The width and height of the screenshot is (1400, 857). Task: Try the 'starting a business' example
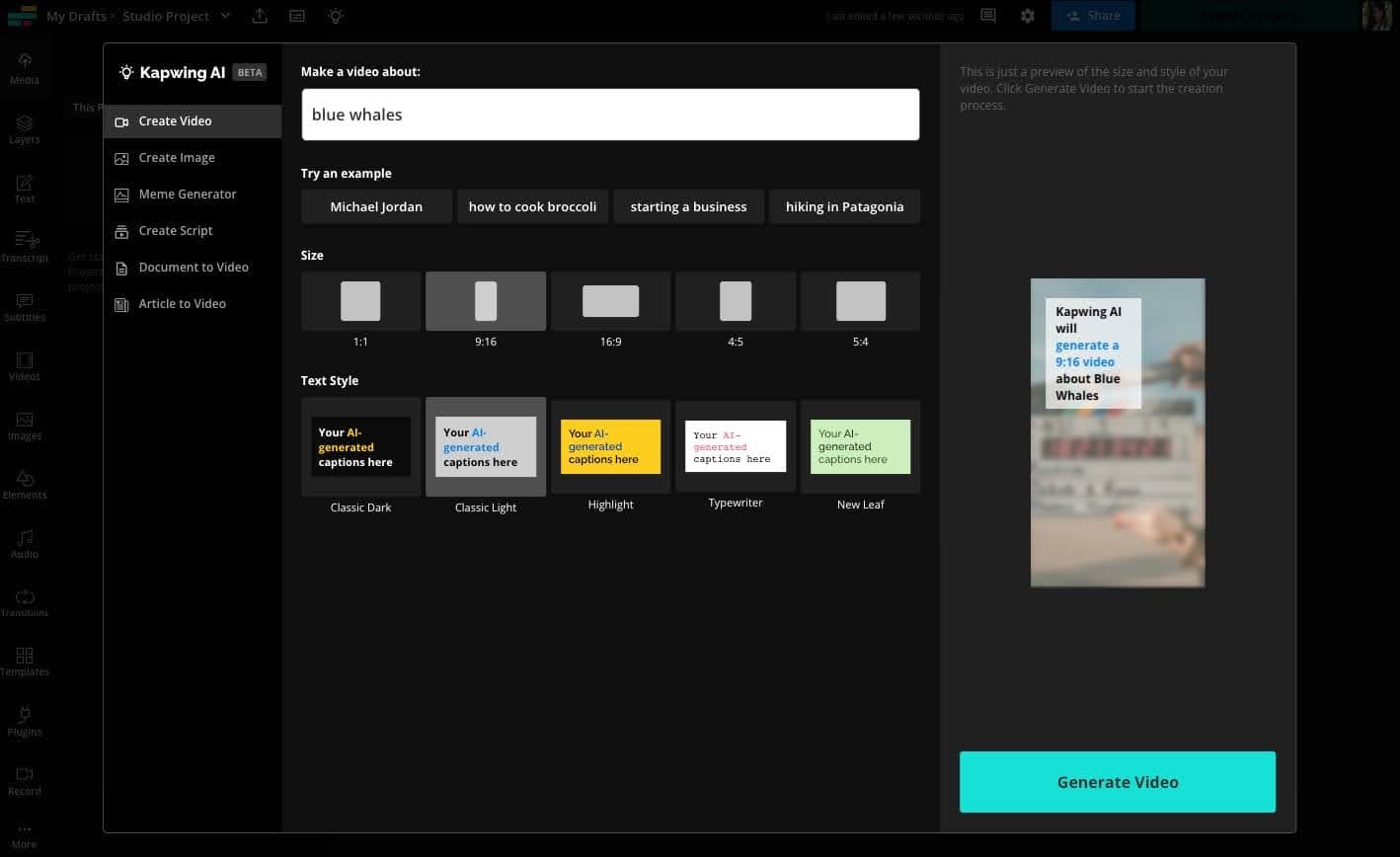(x=688, y=206)
